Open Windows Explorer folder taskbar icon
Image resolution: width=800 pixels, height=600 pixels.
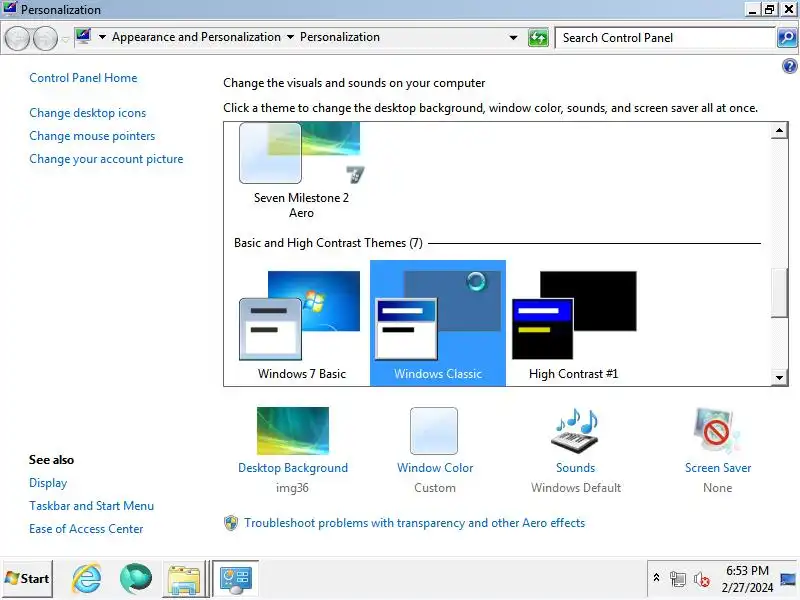[x=184, y=580]
